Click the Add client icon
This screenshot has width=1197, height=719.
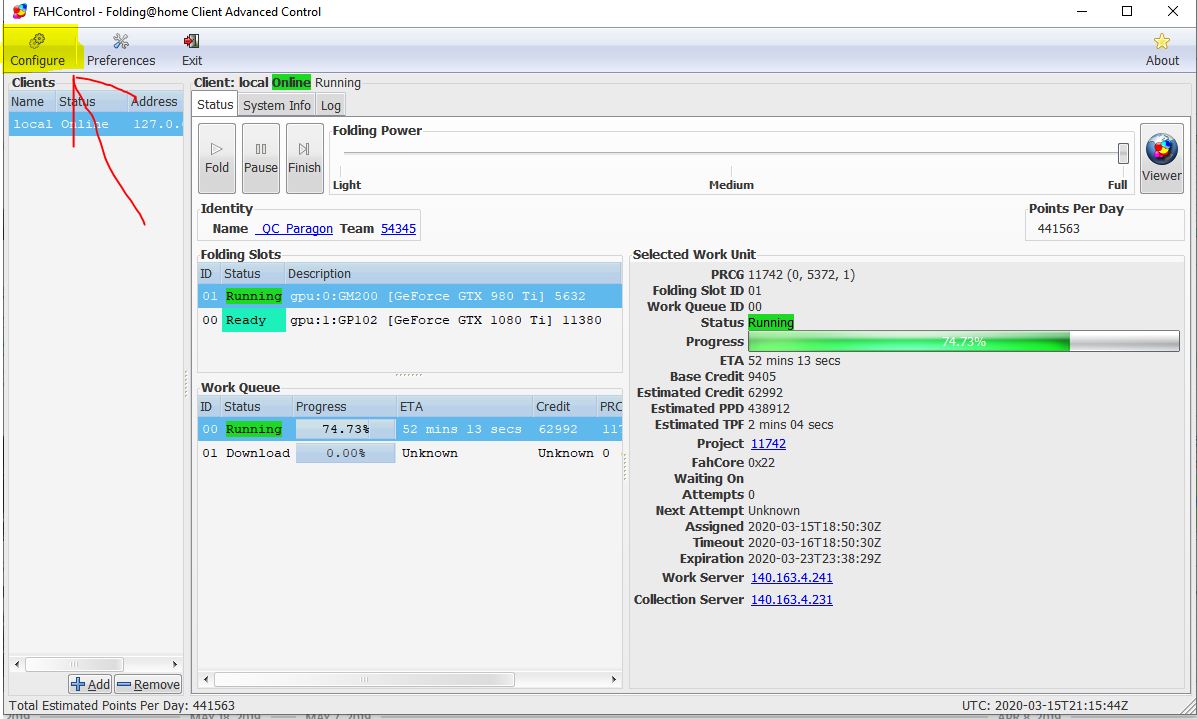pos(90,684)
